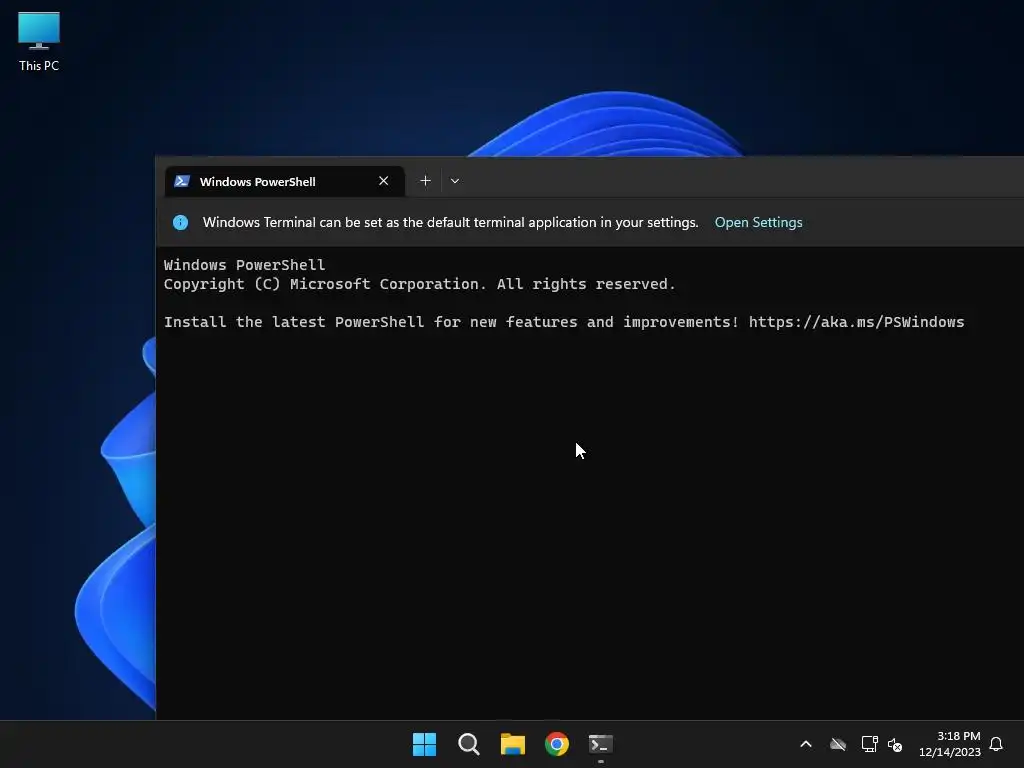
Task: Click the muted volume tray icon
Action: [895, 744]
